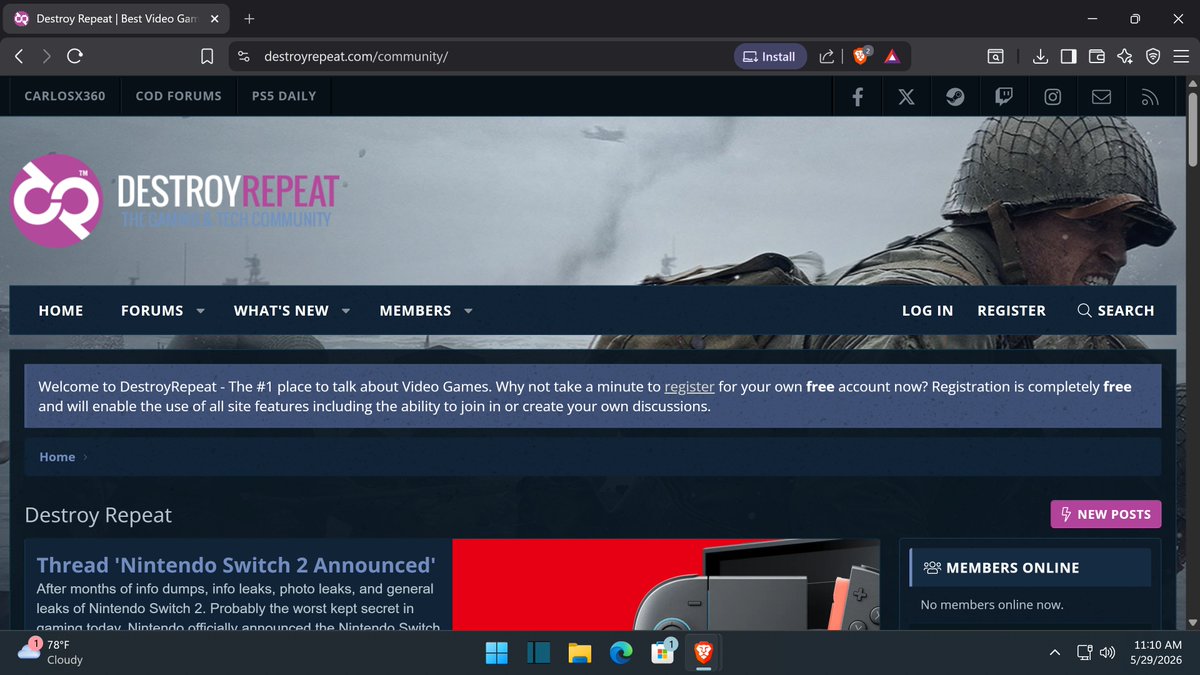Open 'Nintendo Switch 2 Announced' thread title
1200x675 pixels.
(236, 565)
